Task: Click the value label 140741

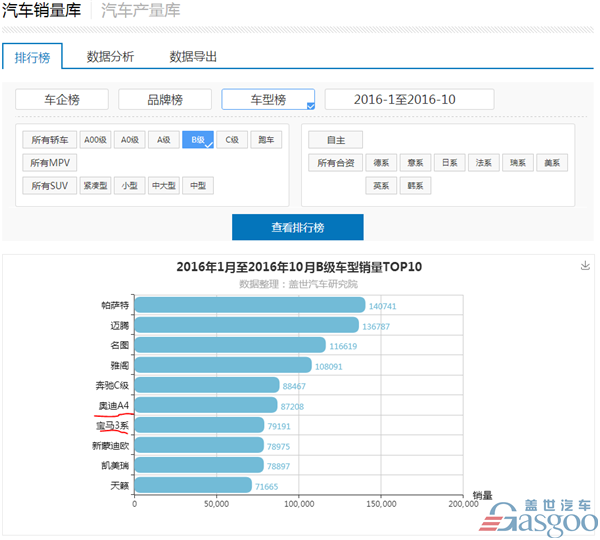Action: pyautogui.click(x=382, y=307)
